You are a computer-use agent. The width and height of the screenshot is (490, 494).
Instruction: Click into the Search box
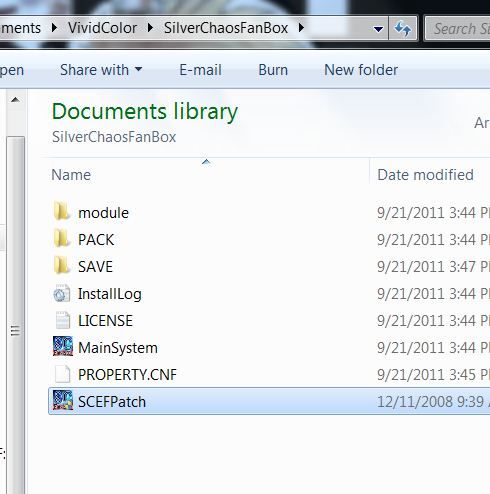(x=458, y=29)
